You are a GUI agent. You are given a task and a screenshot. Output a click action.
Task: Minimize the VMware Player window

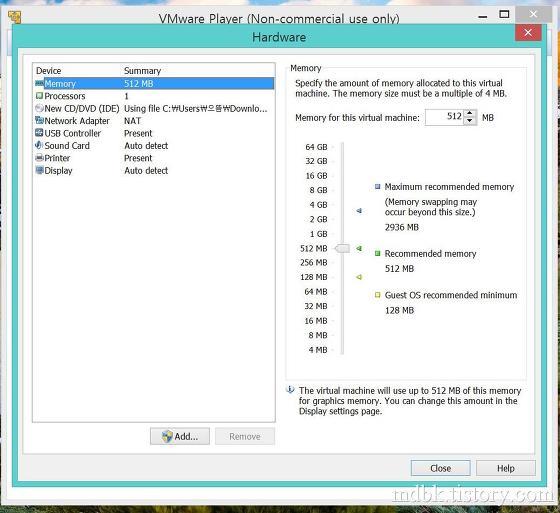483,16
